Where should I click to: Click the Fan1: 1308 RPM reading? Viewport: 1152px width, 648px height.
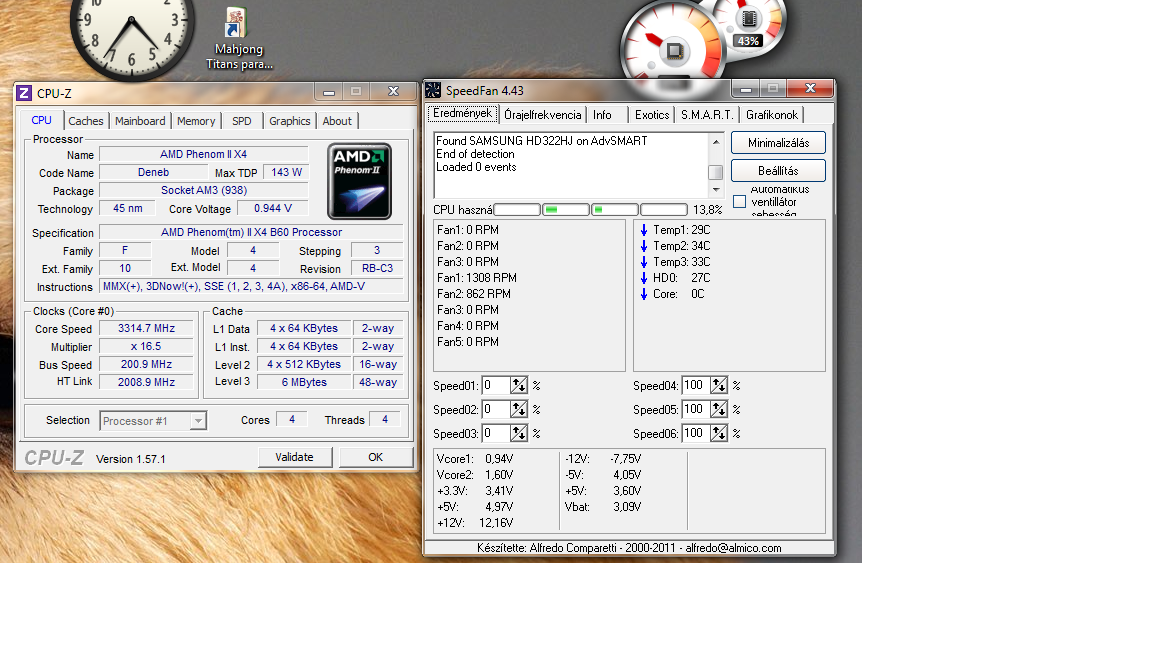477,278
